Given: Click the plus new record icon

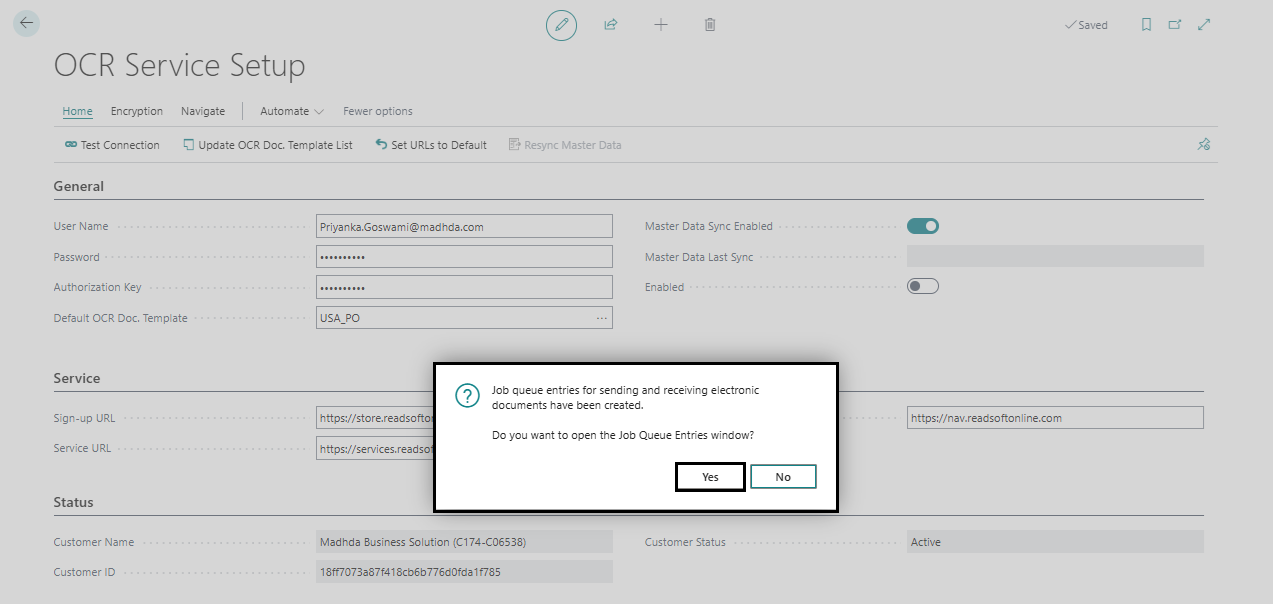Looking at the screenshot, I should (660, 25).
